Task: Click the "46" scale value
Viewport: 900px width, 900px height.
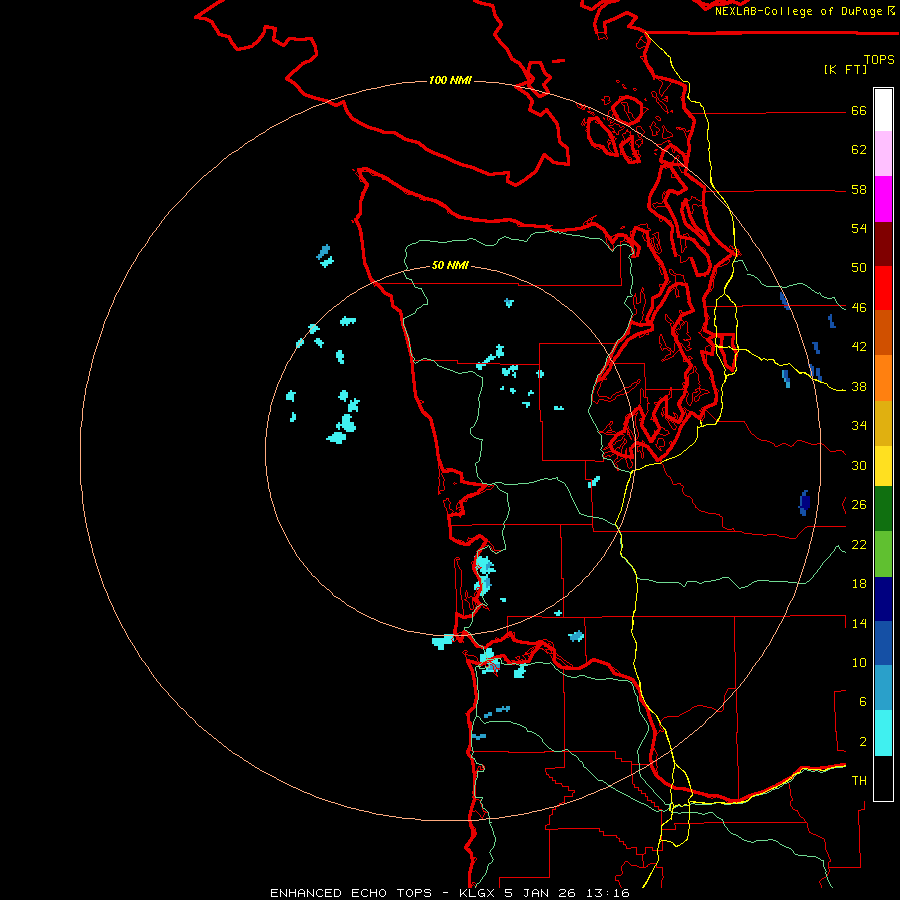Action: click(x=859, y=308)
